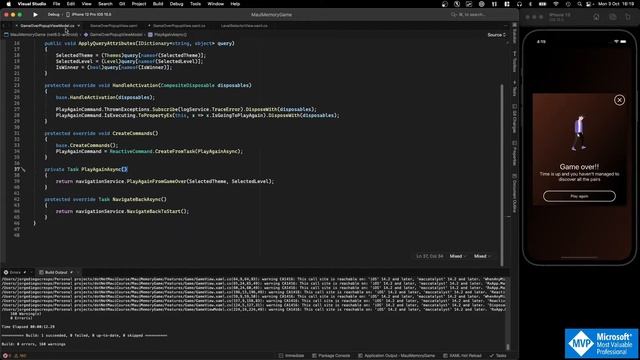Place cursor on PlayAgainAsync method declaration line

[x=86, y=169]
